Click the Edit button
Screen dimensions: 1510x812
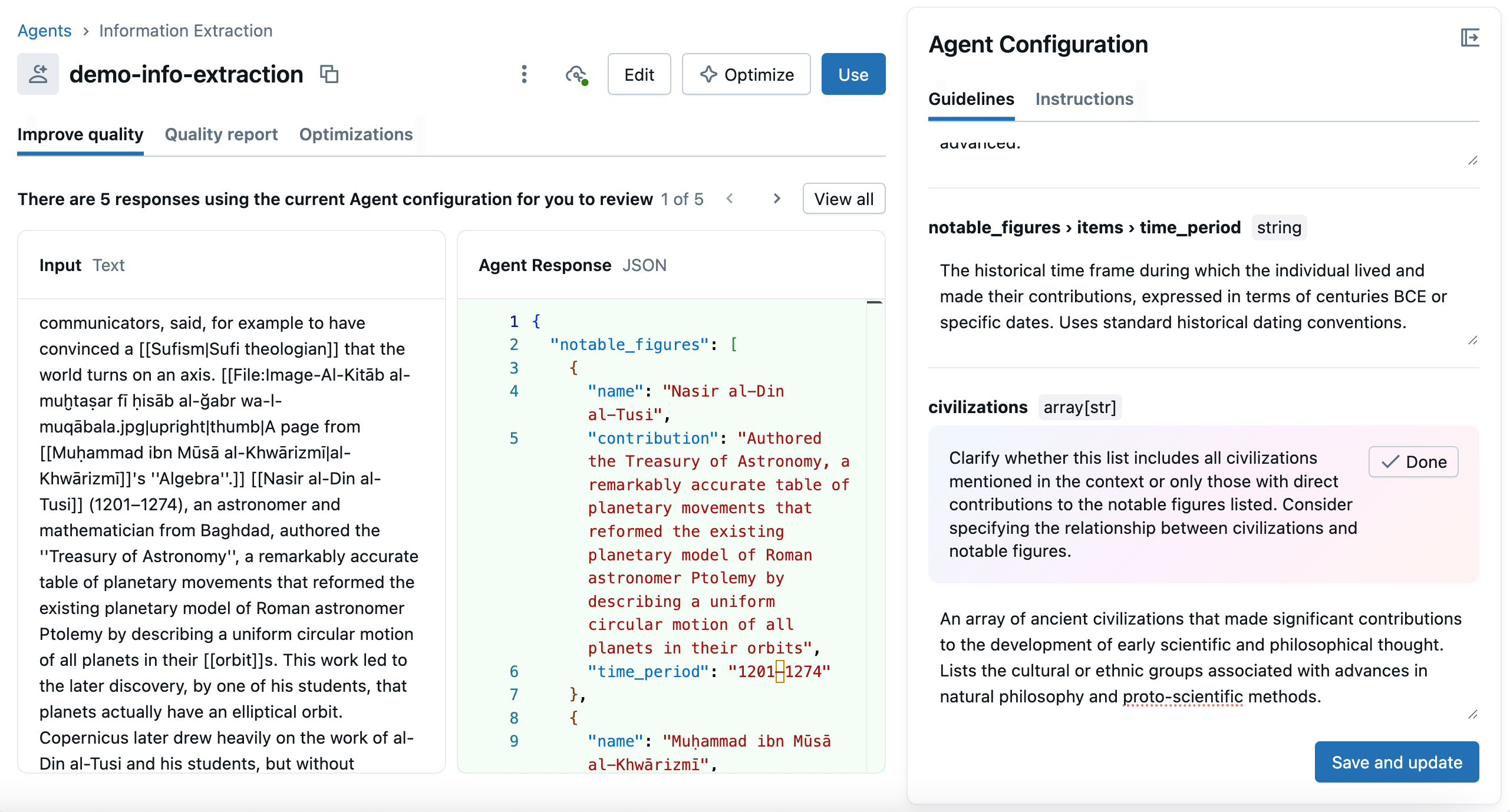point(639,74)
